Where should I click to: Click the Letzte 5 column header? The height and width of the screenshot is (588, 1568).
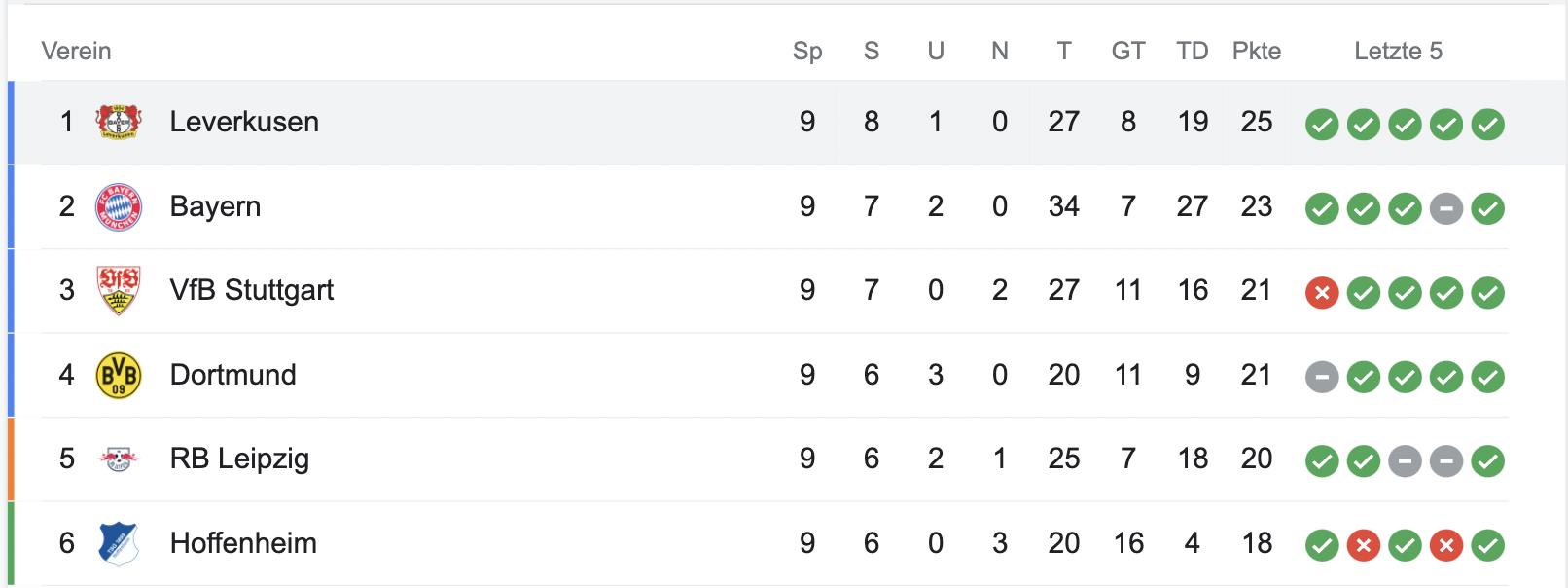pos(1398,51)
